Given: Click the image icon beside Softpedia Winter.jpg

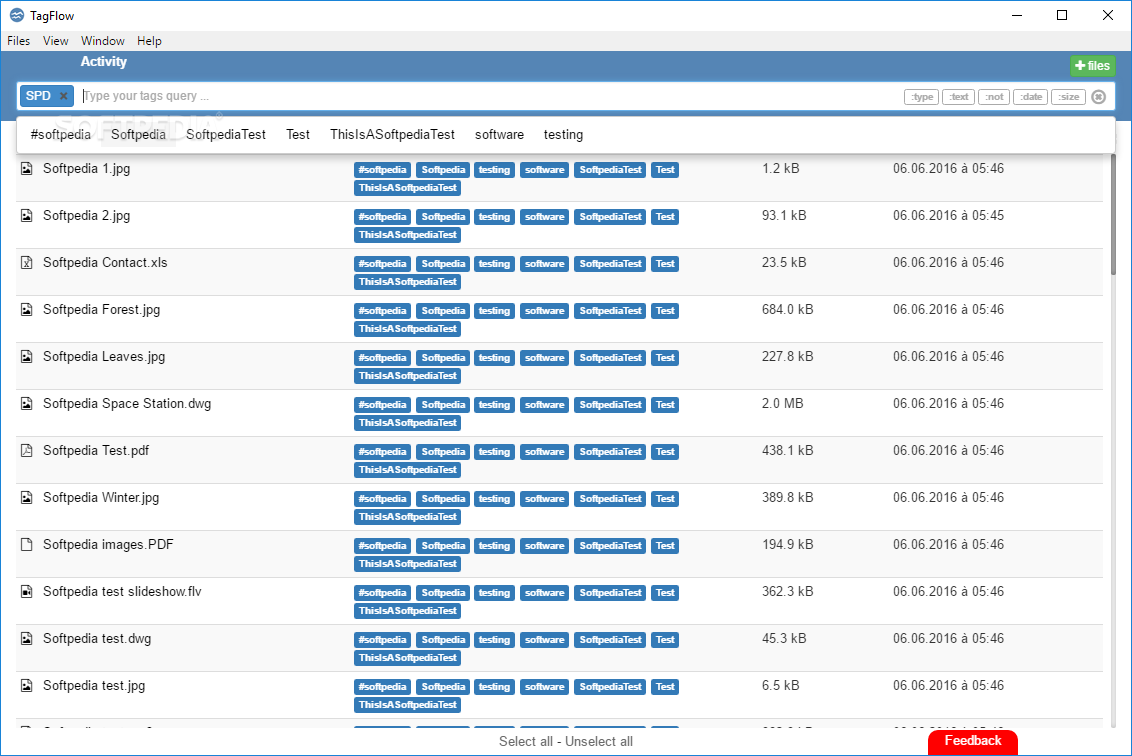Looking at the screenshot, I should click(x=27, y=498).
